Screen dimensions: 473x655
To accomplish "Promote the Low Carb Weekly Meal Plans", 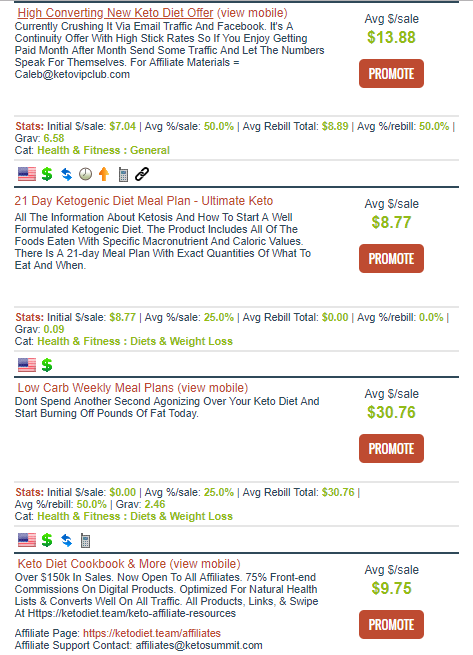I will tap(391, 449).
